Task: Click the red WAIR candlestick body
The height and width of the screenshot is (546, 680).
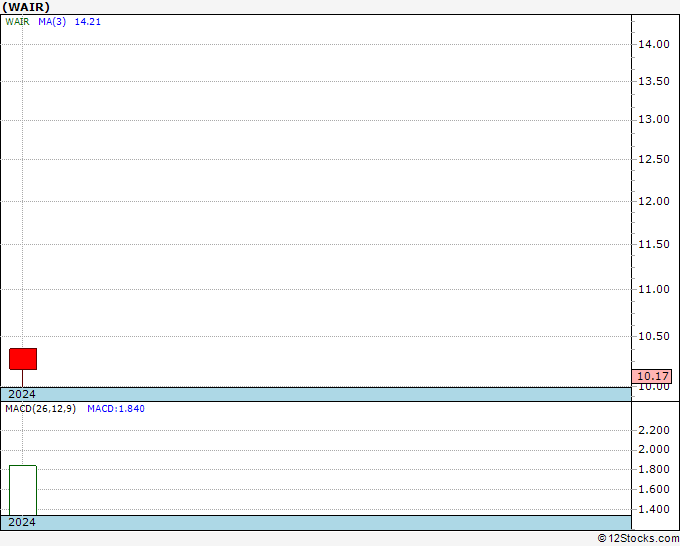Action: coord(23,359)
